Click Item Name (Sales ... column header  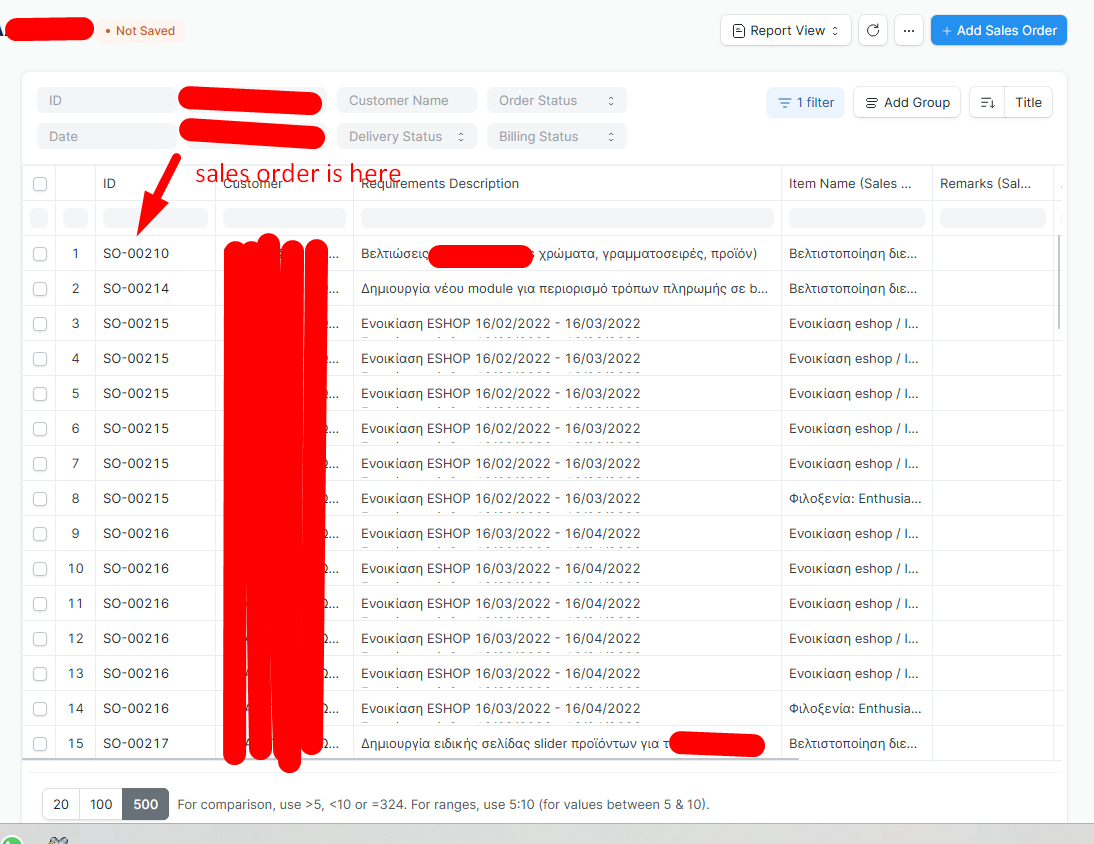[850, 183]
